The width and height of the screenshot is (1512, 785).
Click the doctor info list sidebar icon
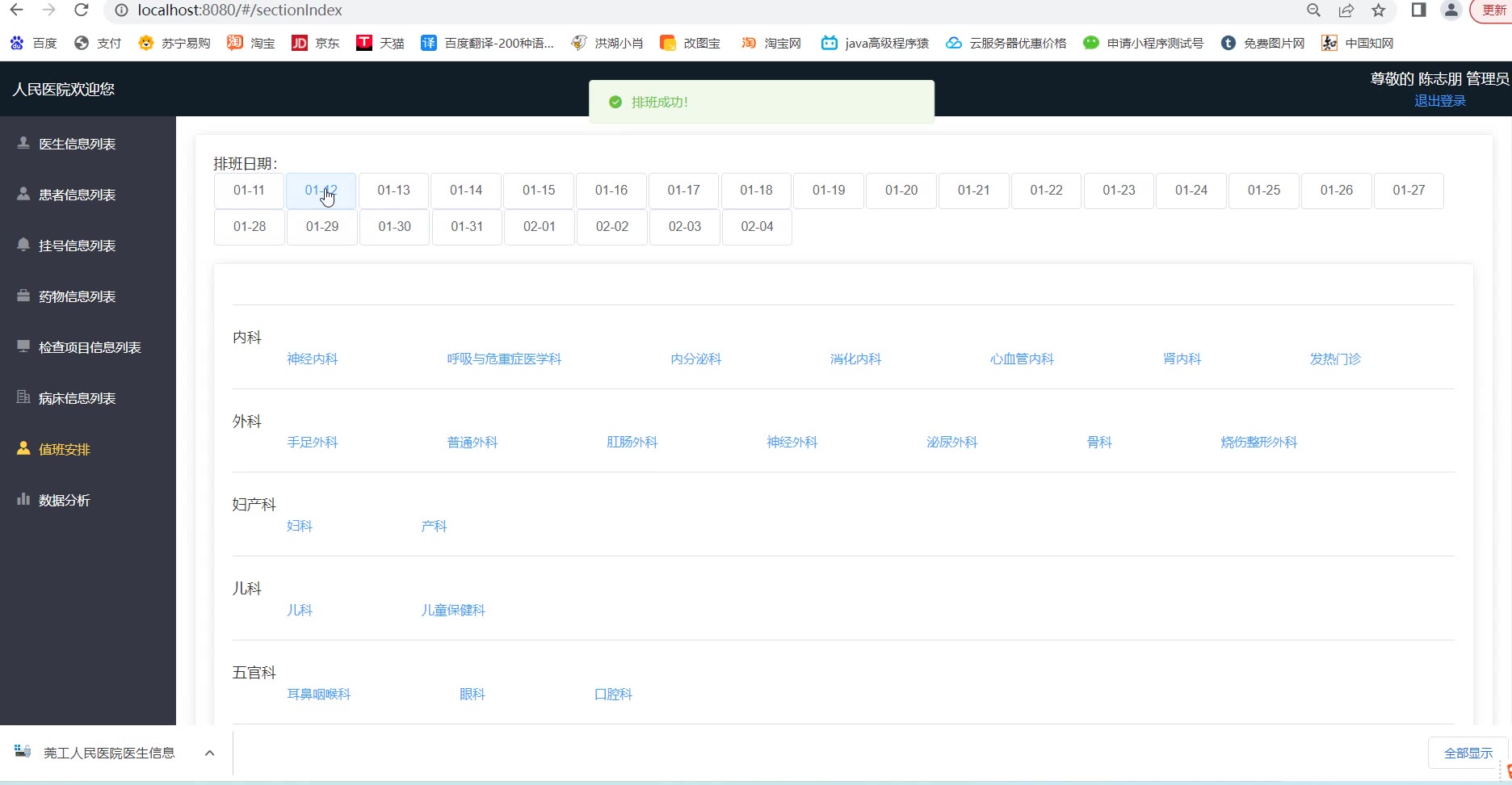(x=23, y=143)
